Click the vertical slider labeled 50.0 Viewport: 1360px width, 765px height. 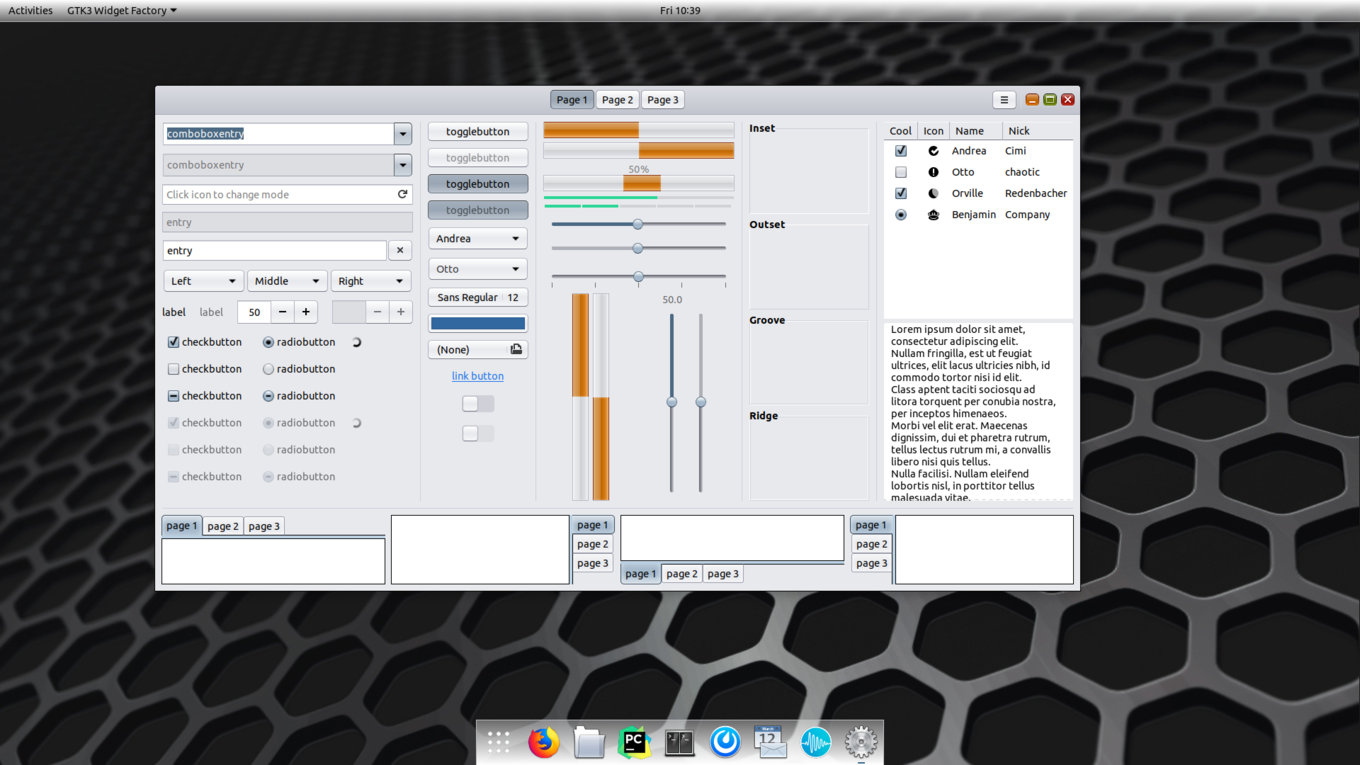tap(672, 402)
